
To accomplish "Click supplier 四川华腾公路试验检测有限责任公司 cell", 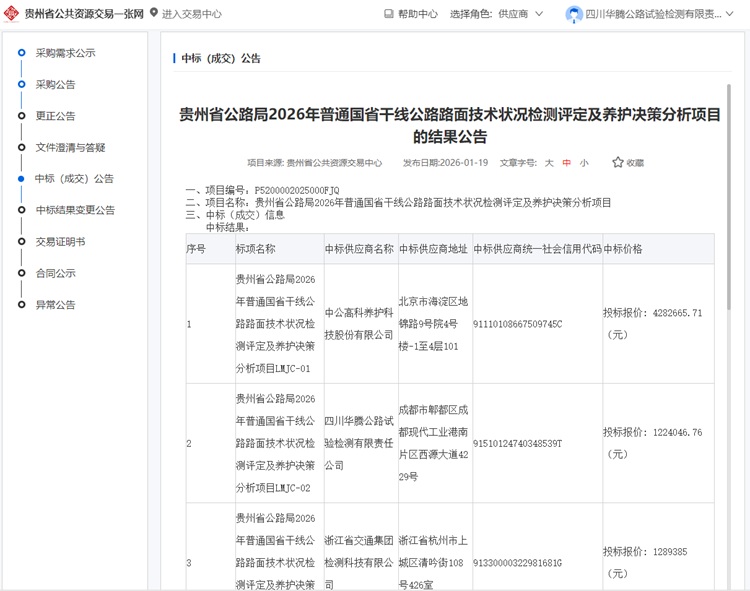I will click(359, 443).
